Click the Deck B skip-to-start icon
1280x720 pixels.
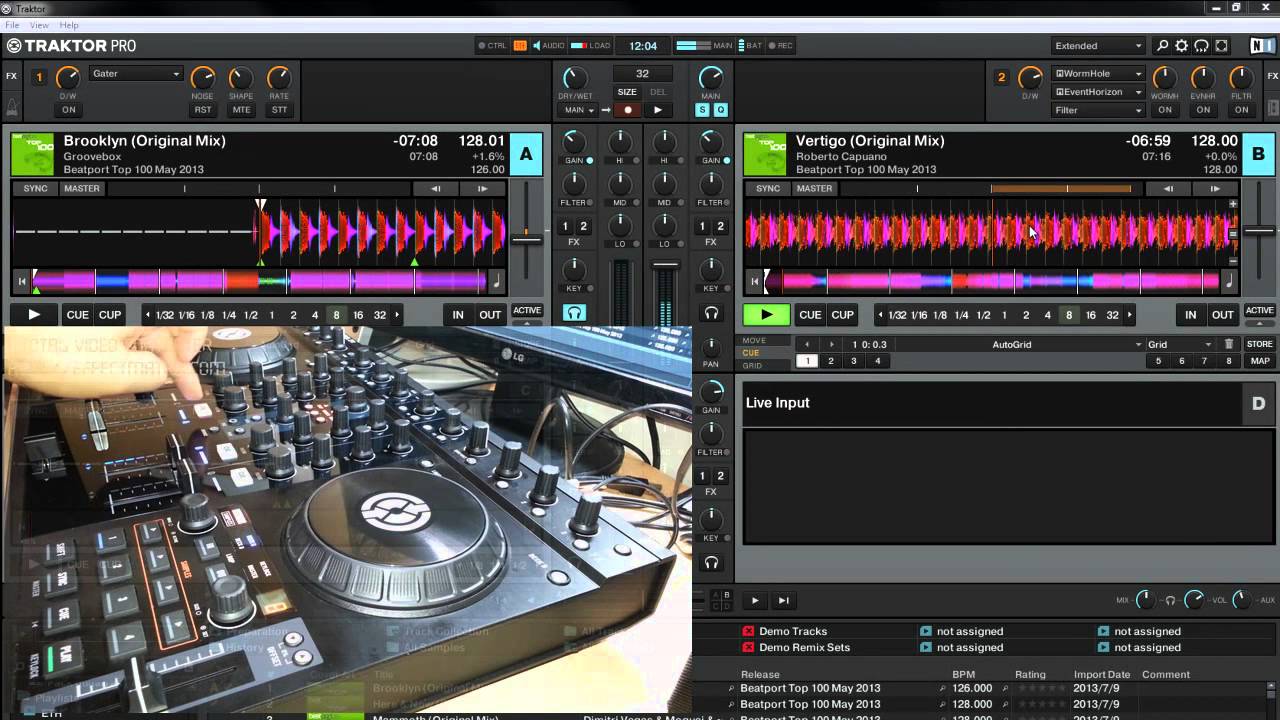tap(754, 282)
